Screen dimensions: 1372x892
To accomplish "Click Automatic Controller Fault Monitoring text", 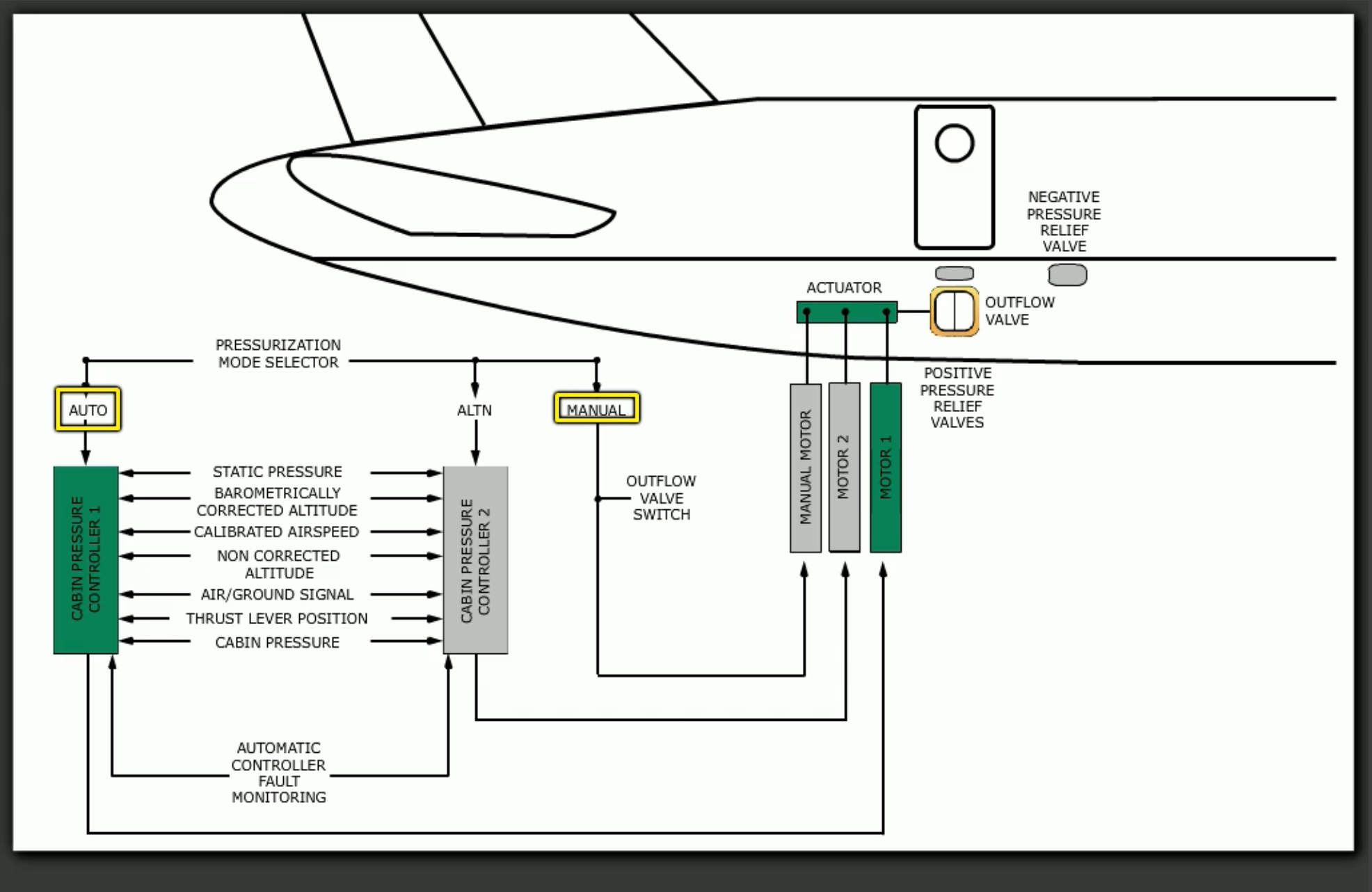I will click(278, 772).
